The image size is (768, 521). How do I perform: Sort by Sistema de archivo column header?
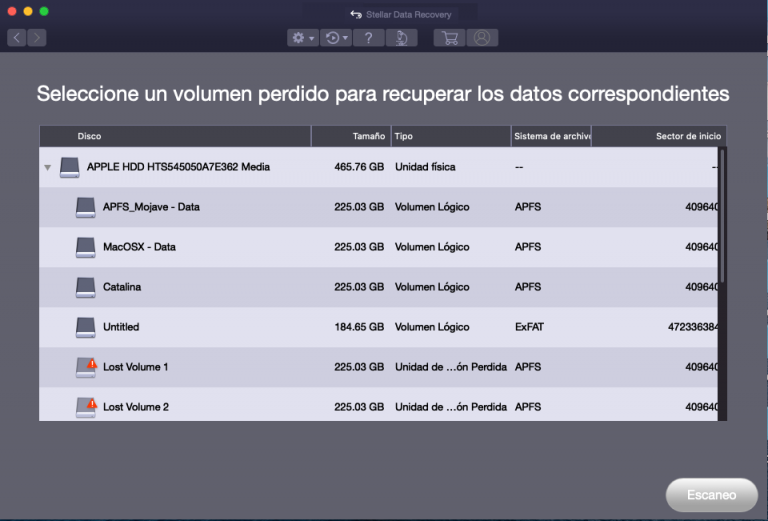point(552,136)
